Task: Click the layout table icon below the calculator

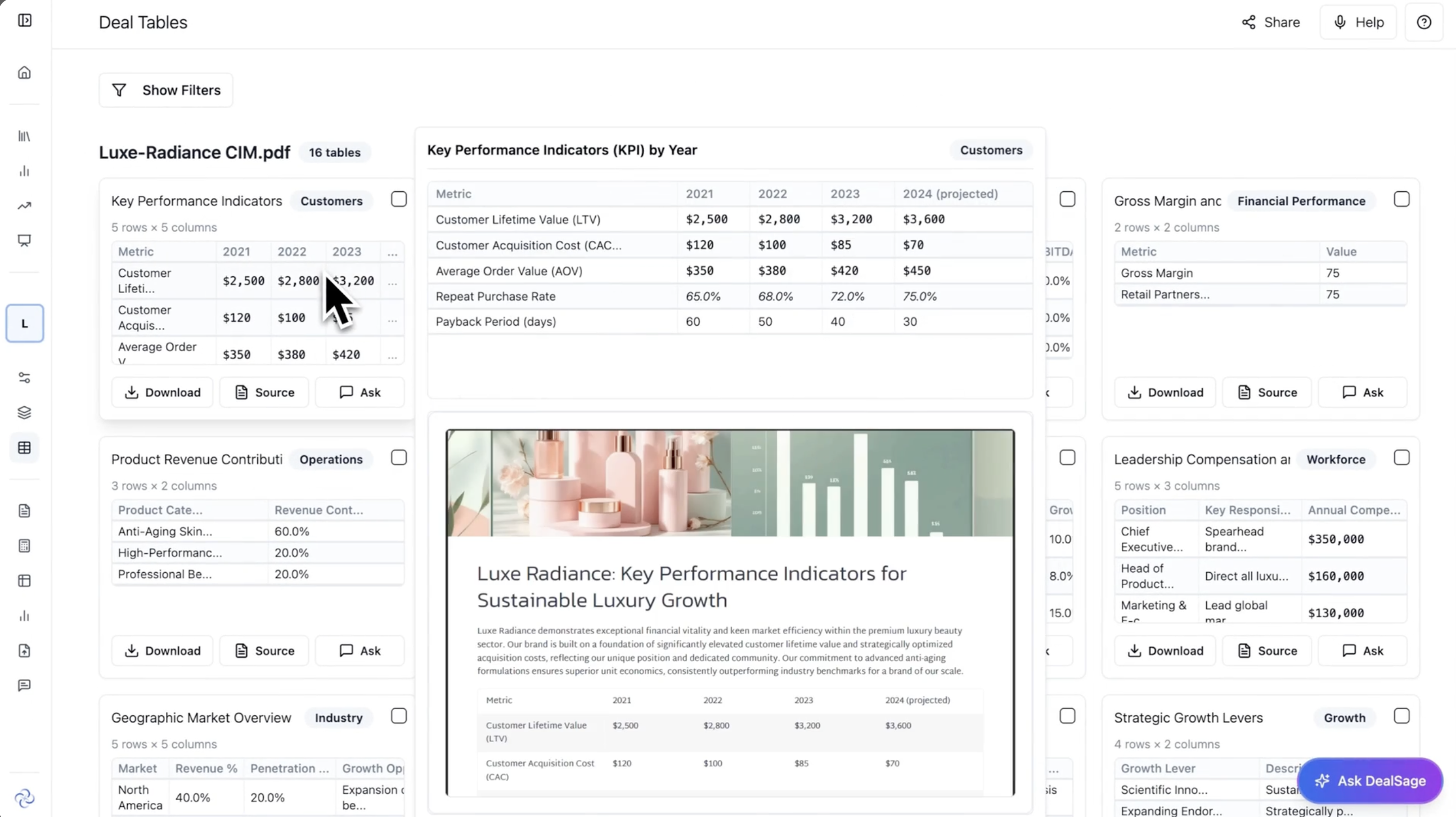Action: (24, 581)
